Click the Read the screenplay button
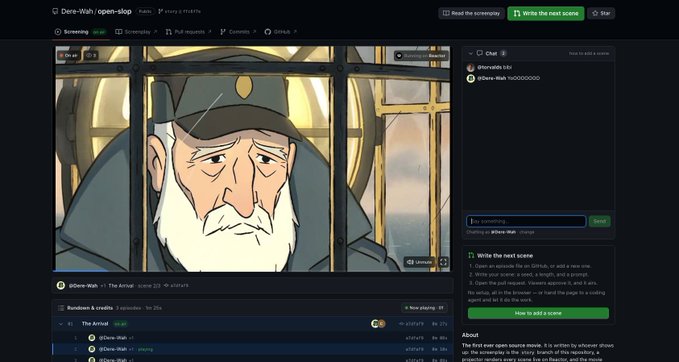 471,13
